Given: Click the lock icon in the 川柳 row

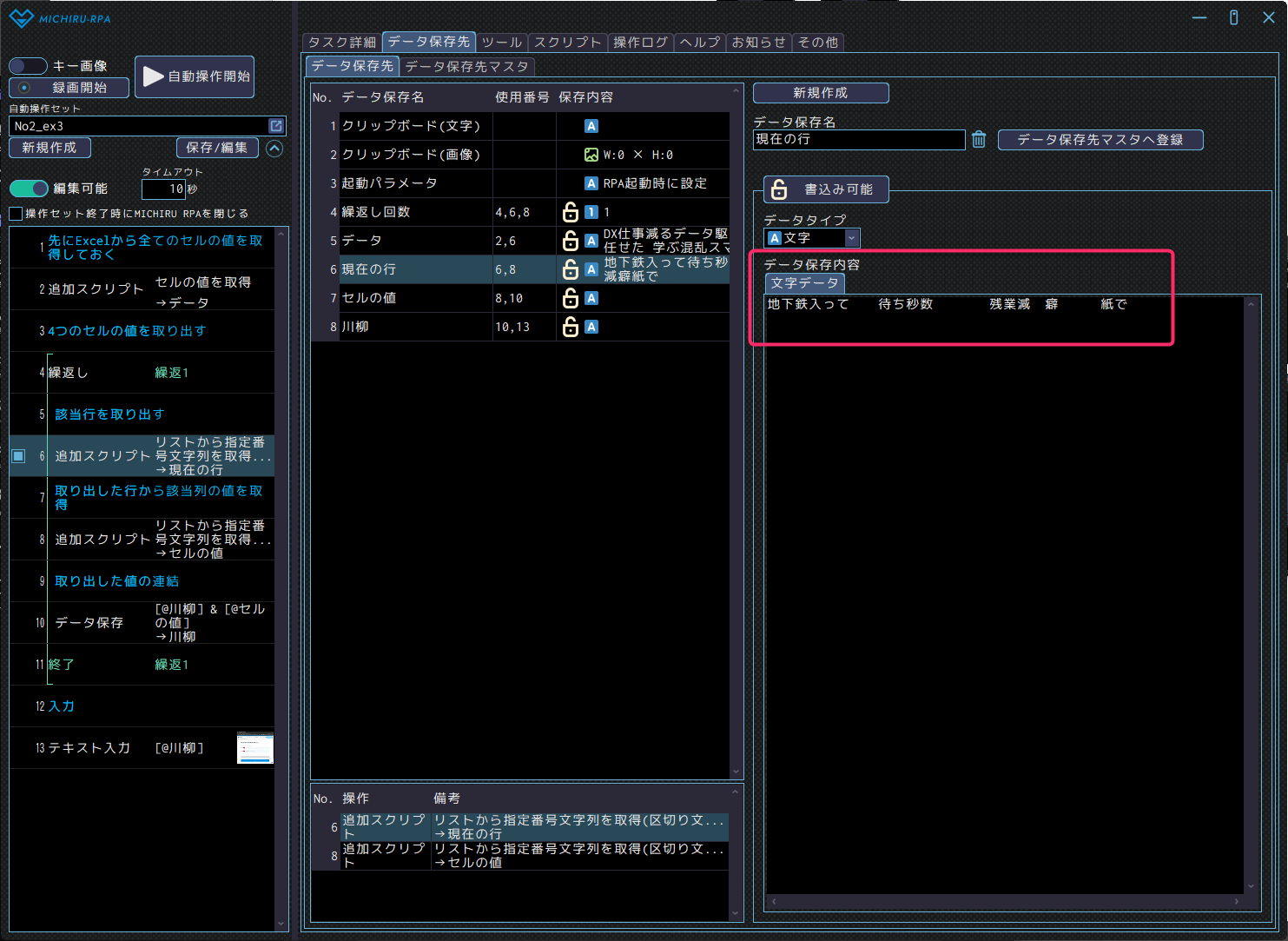Looking at the screenshot, I should click(x=571, y=327).
